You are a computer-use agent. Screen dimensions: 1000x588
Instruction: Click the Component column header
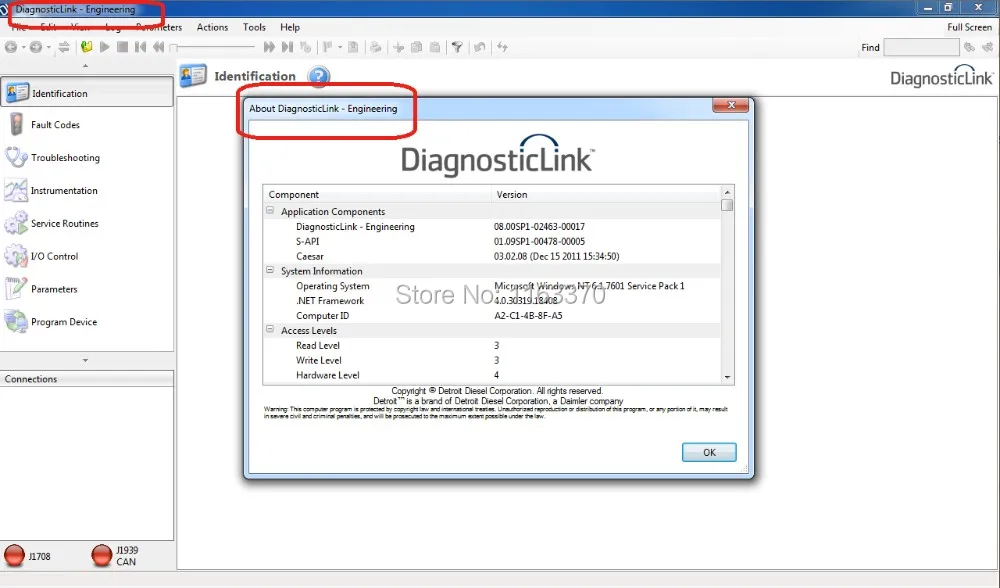pyautogui.click(x=377, y=195)
